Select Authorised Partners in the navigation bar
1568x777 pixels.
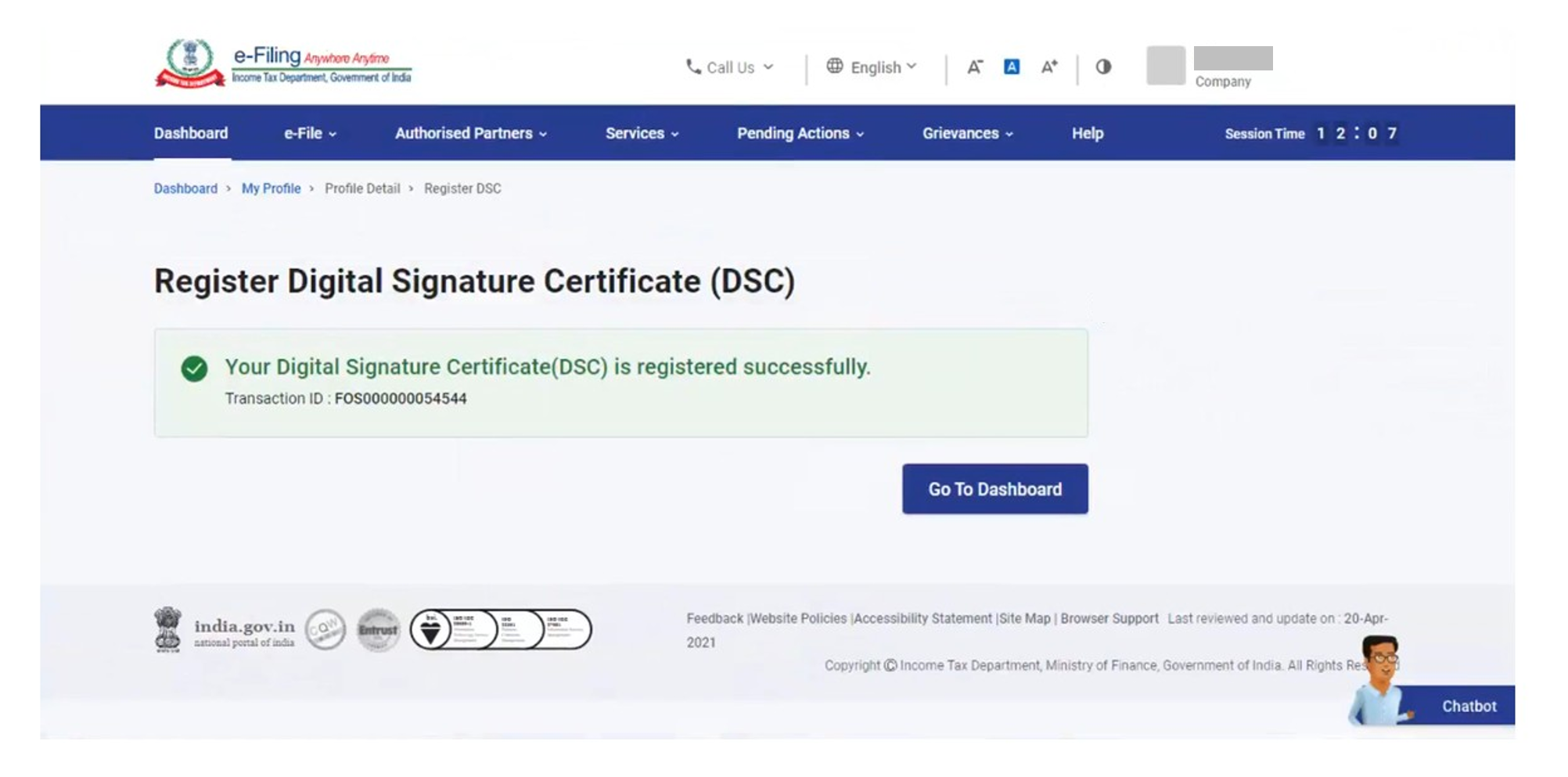coord(464,133)
